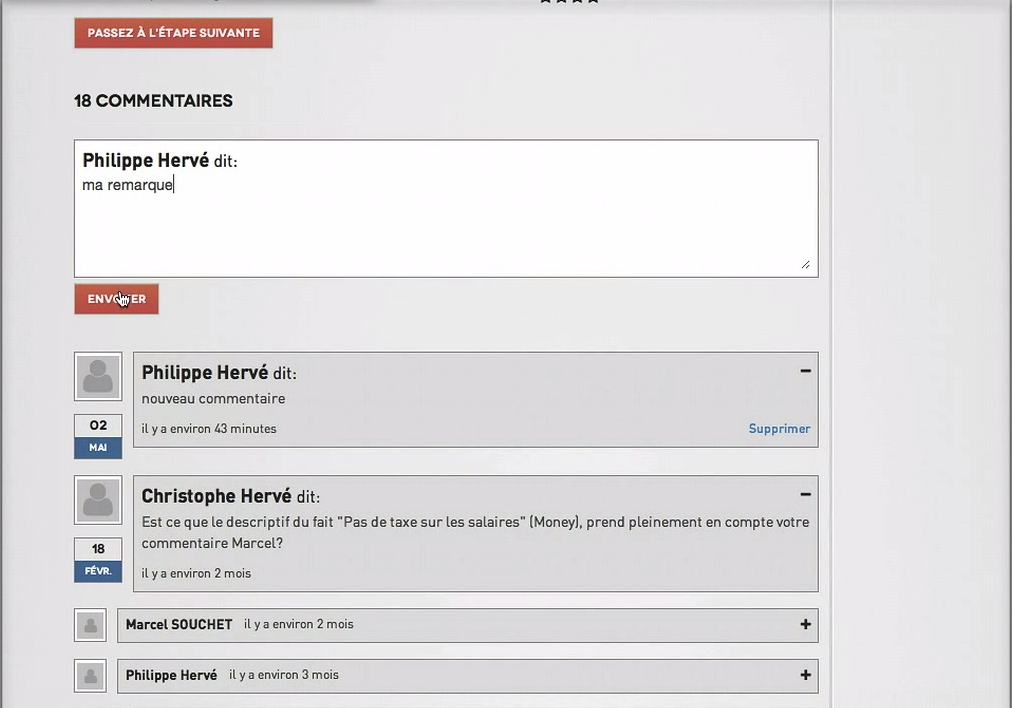Click Christophe's comment text about 'Pas de taxe sur les salaires'
Screen dimensions: 1012x708
(x=475, y=532)
